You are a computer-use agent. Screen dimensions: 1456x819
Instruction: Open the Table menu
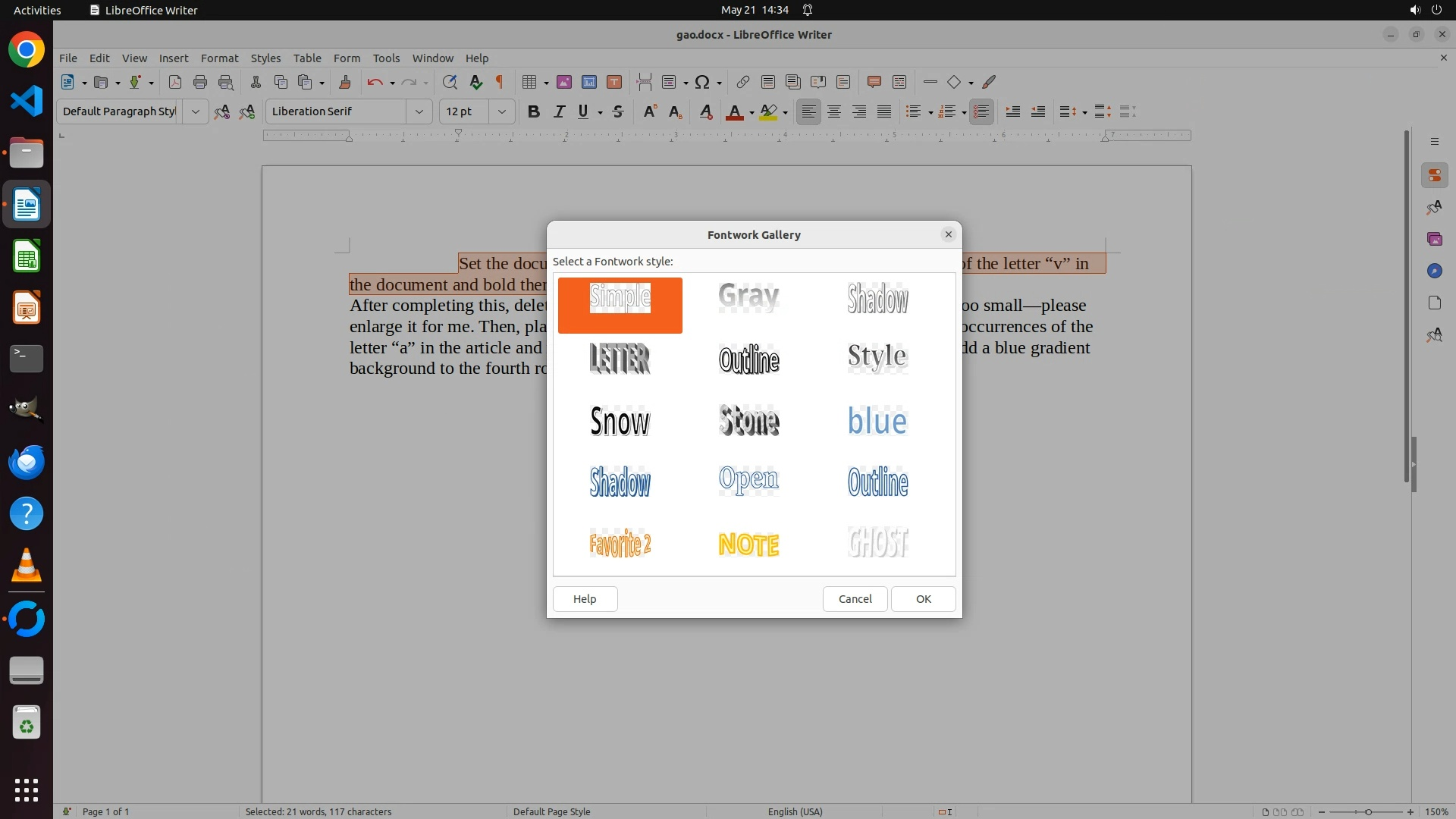click(x=307, y=58)
